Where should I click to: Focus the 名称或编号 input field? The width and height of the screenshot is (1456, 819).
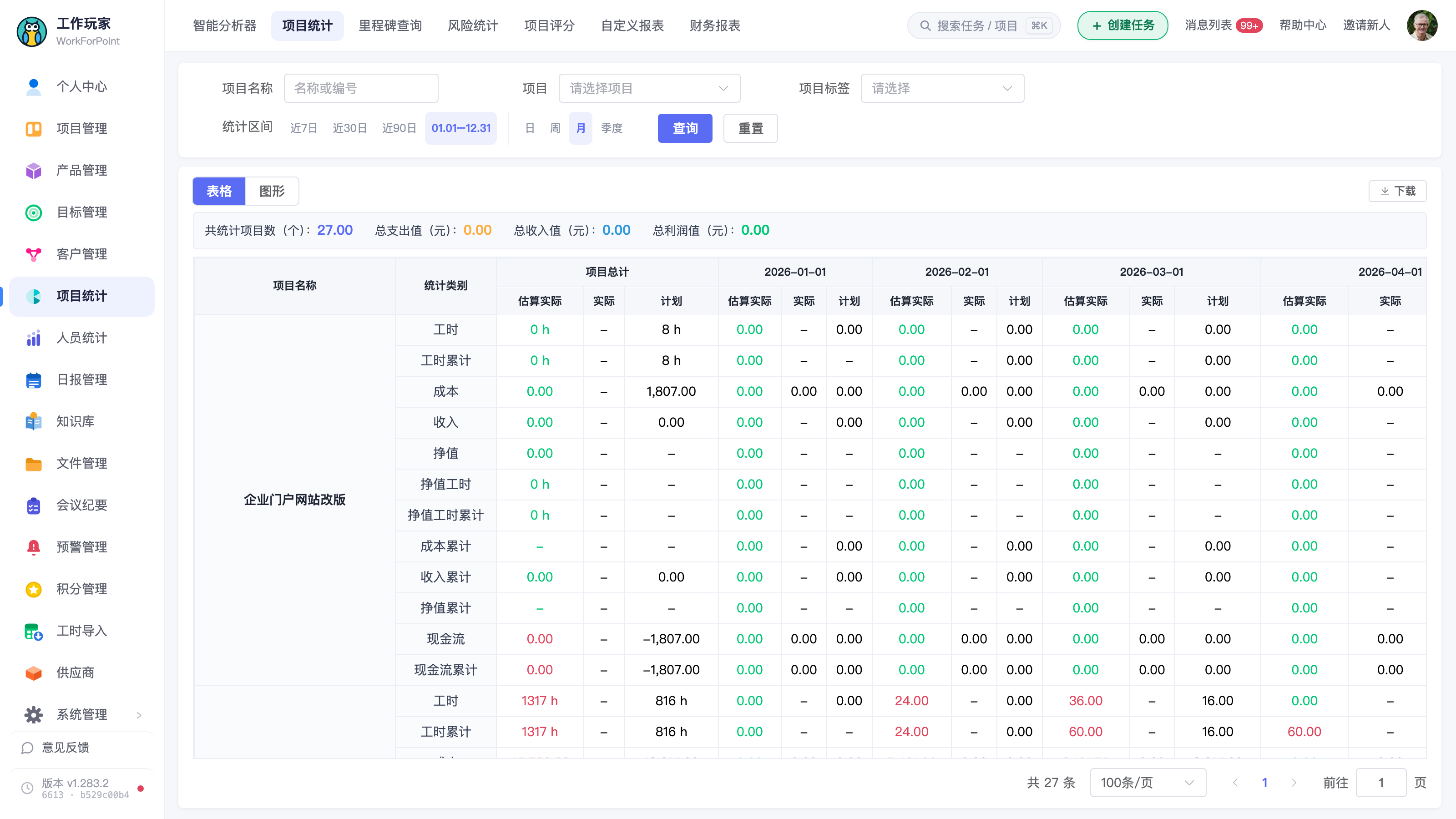(361, 88)
